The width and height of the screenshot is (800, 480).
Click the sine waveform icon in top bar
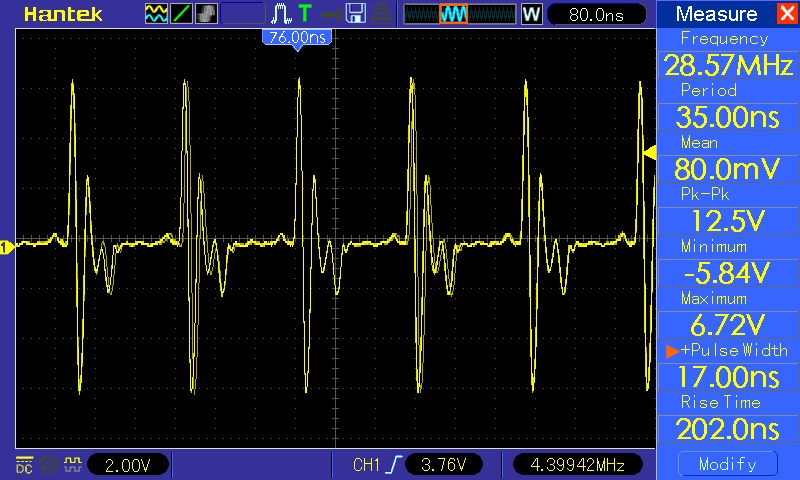156,14
